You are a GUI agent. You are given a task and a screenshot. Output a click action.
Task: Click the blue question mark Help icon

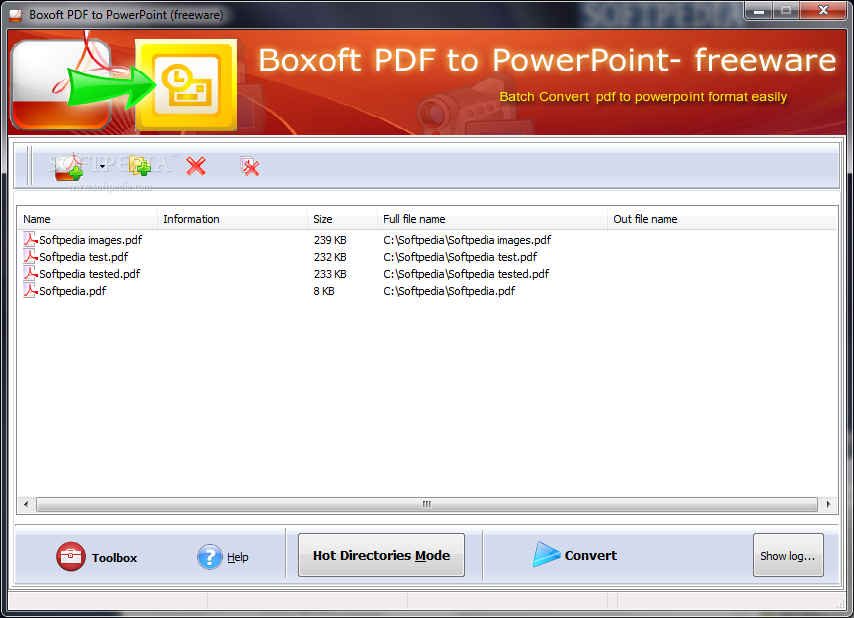coord(210,557)
